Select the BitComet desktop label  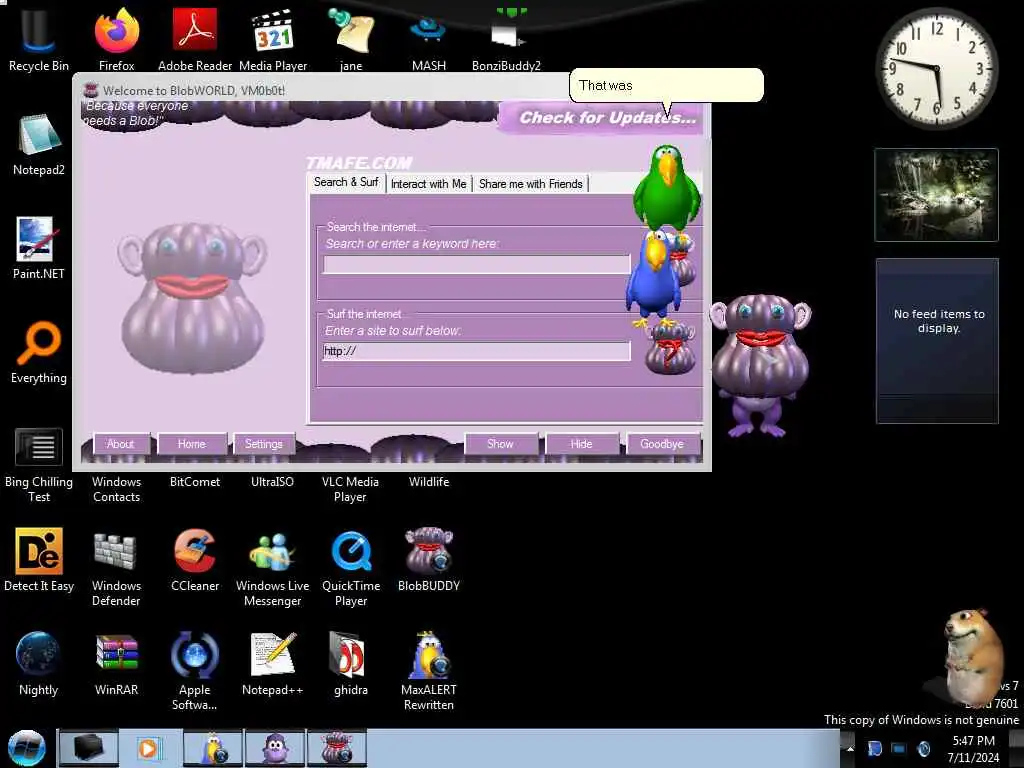pyautogui.click(x=195, y=482)
